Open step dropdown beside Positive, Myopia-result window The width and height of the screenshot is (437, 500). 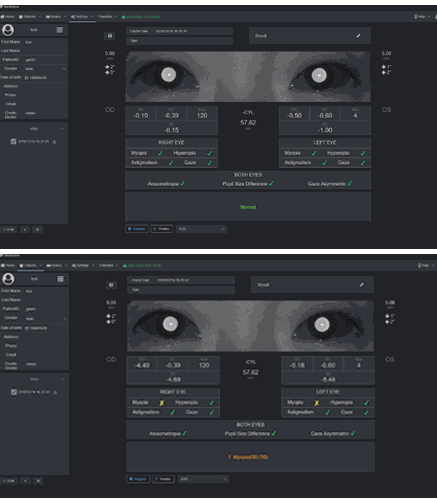tap(203, 479)
